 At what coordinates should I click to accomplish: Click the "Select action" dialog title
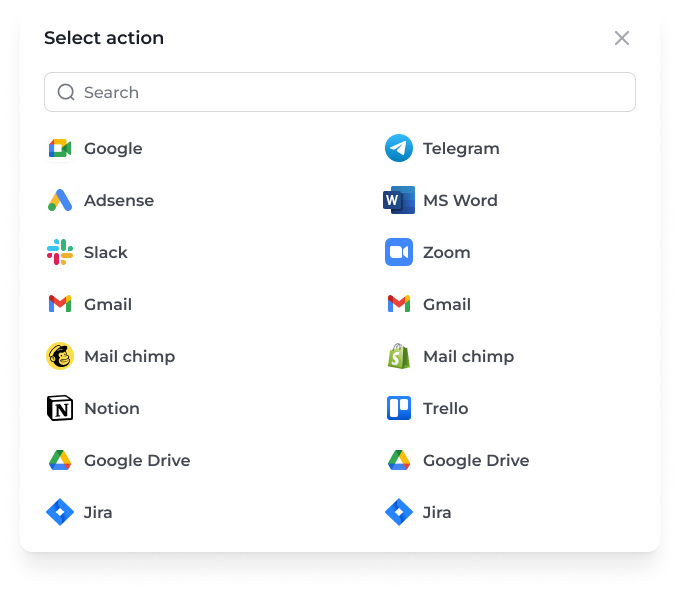point(104,38)
